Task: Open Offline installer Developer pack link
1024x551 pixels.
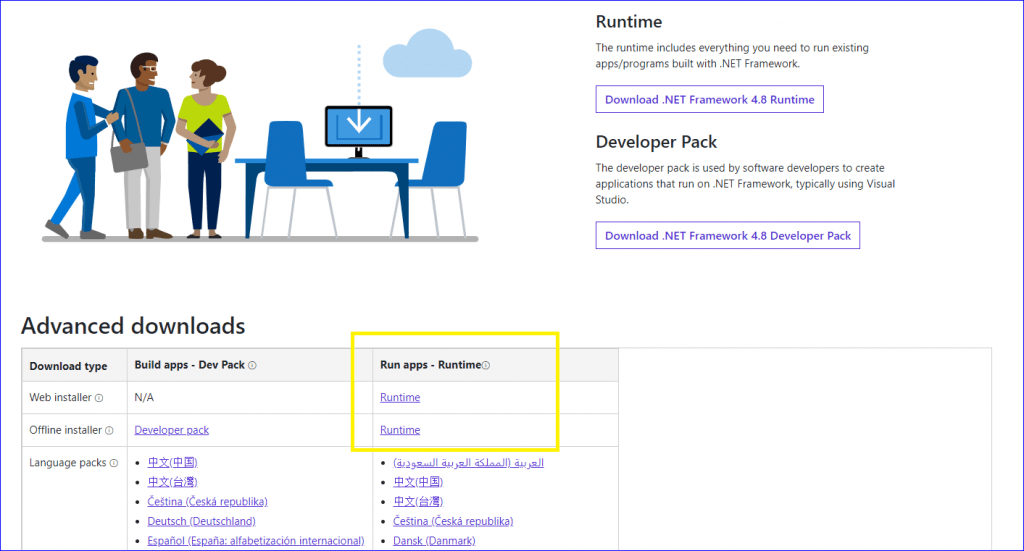Action: (x=172, y=430)
